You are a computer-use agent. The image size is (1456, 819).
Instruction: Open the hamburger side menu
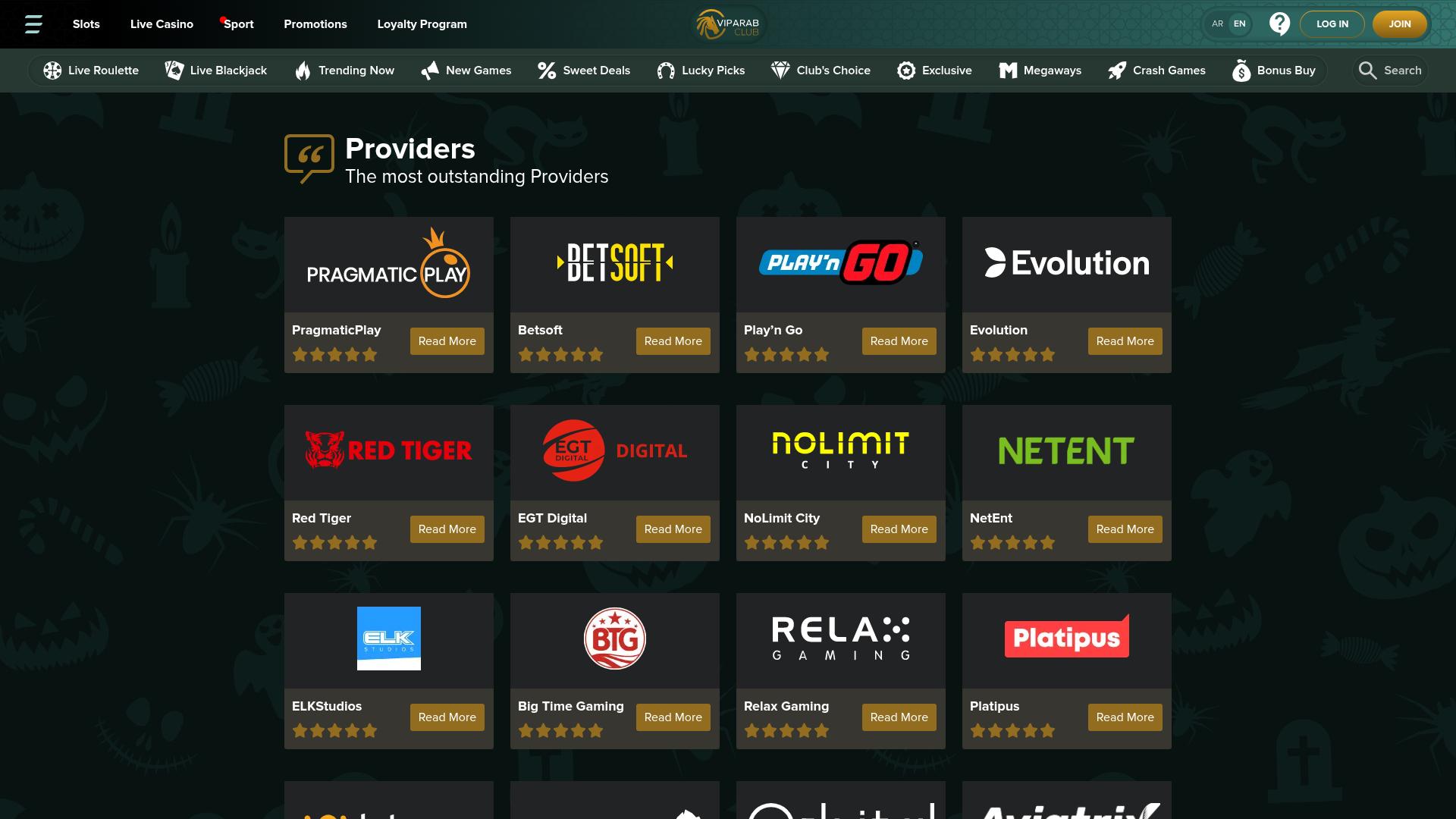click(x=33, y=24)
